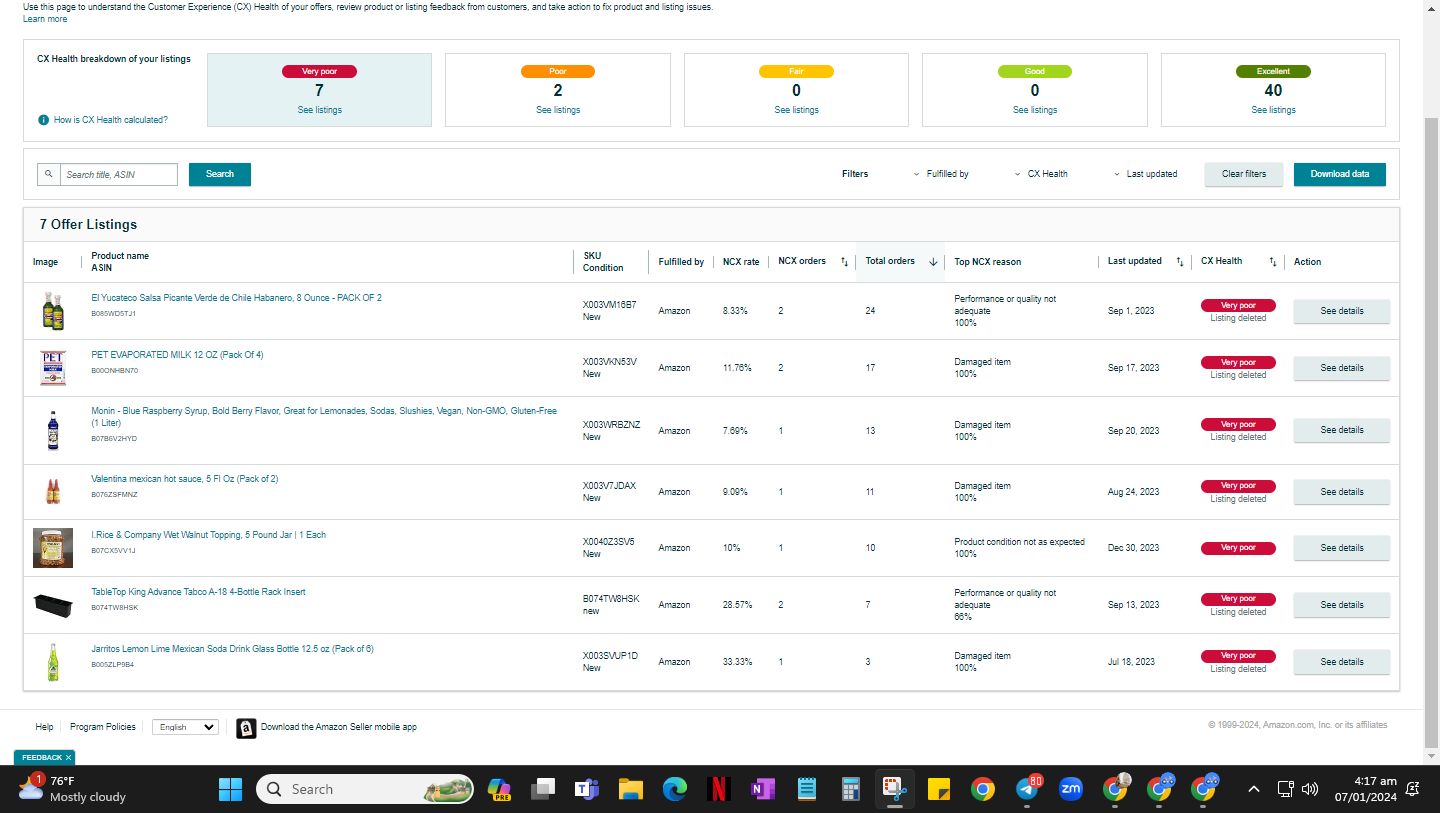Screen dimensions: 1440x813
Task: Open Microsoft Edge from the taskbar
Action: (675, 789)
